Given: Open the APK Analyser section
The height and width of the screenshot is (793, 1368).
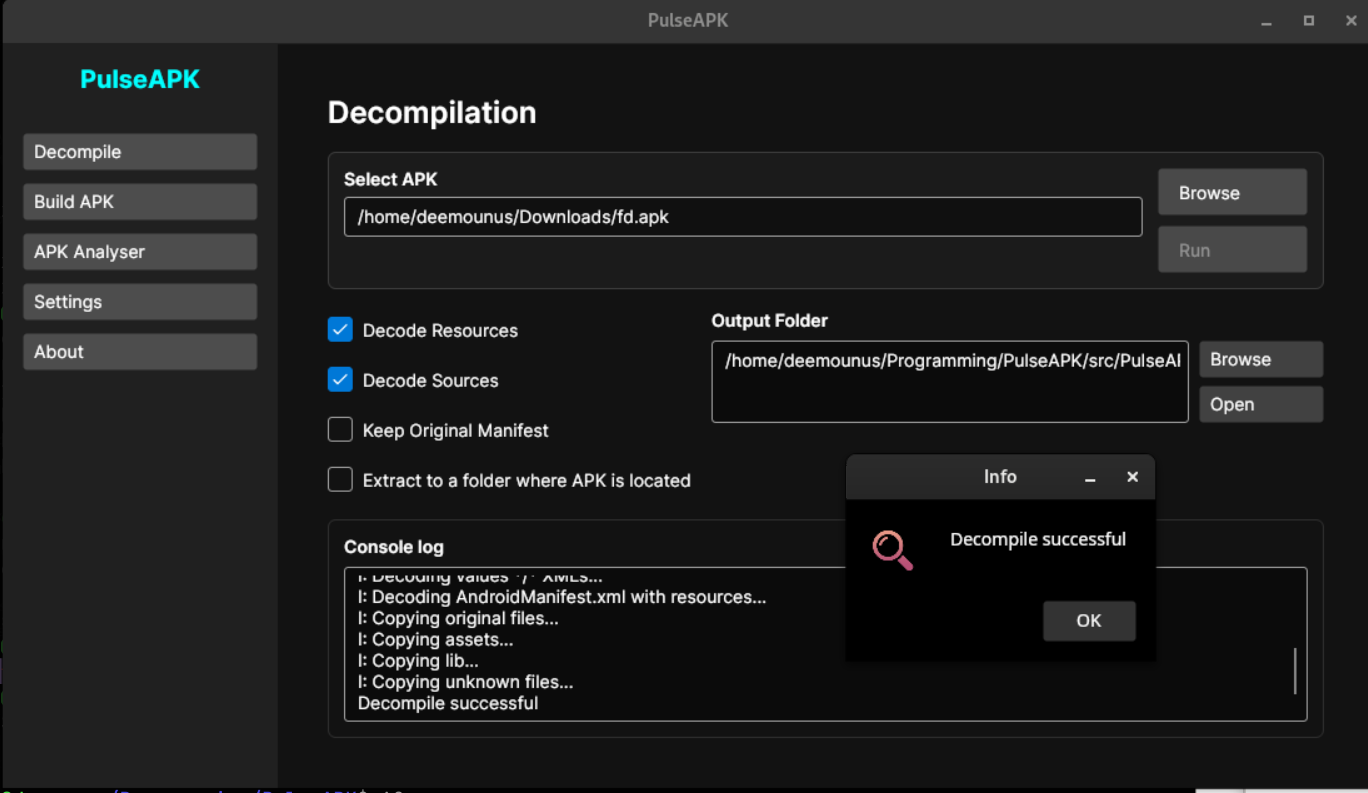Looking at the screenshot, I should (x=140, y=252).
